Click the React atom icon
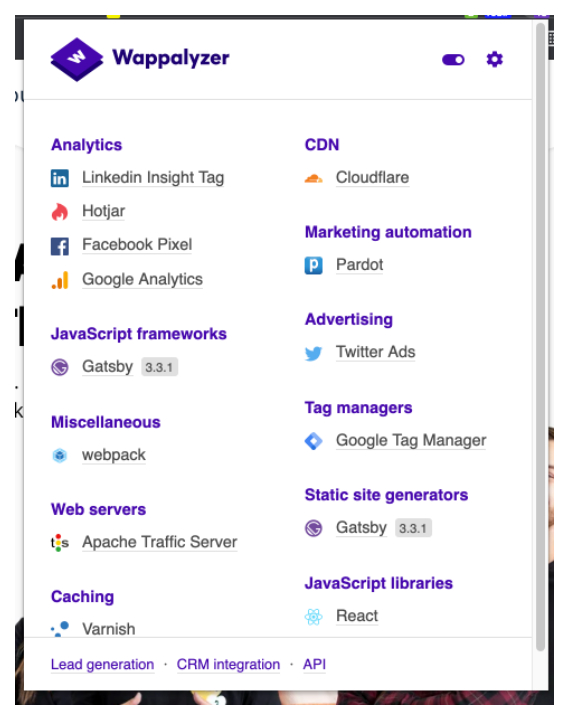This screenshot has height=707, width=561. coord(313,616)
